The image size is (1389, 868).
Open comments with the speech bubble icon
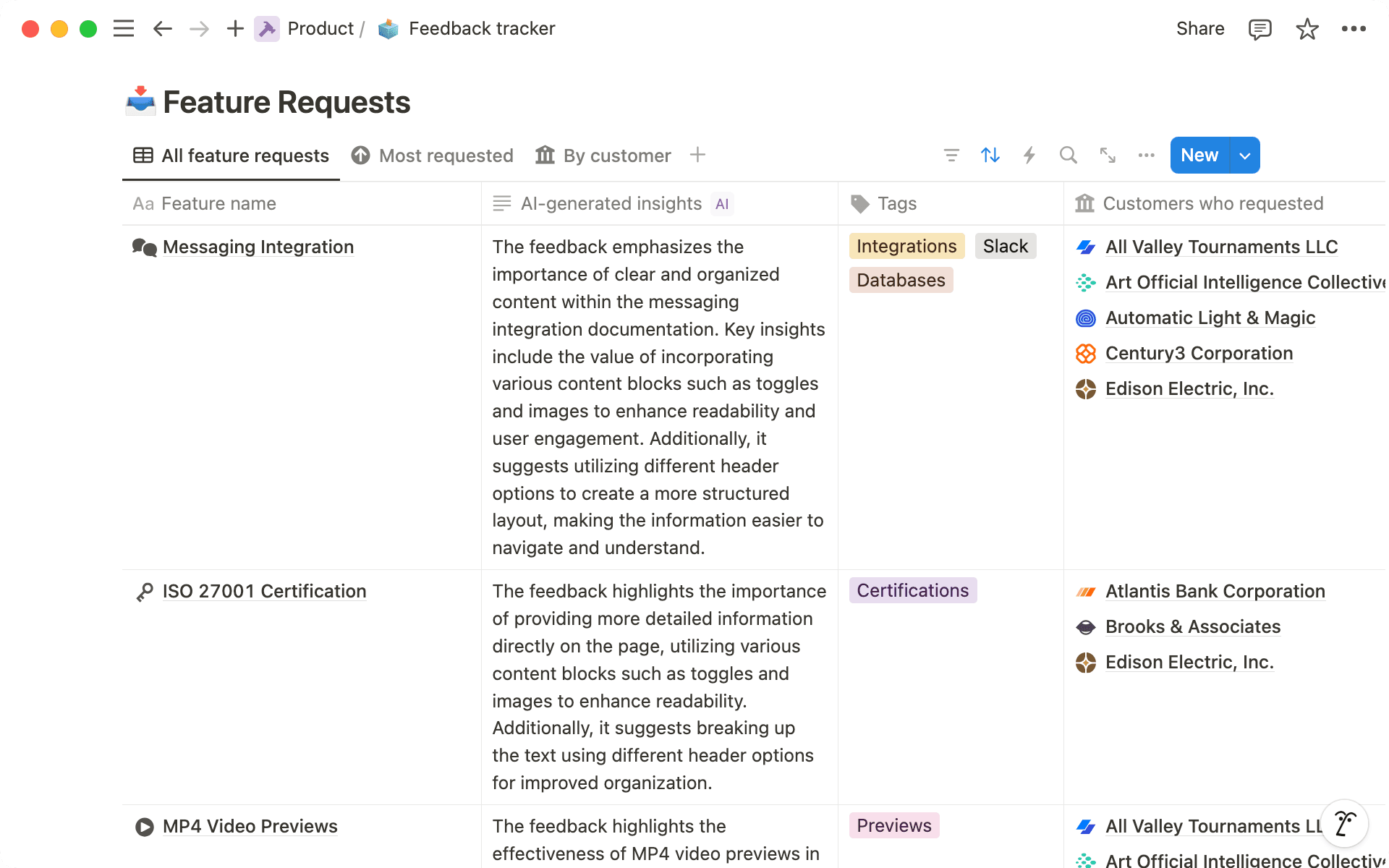[1259, 28]
